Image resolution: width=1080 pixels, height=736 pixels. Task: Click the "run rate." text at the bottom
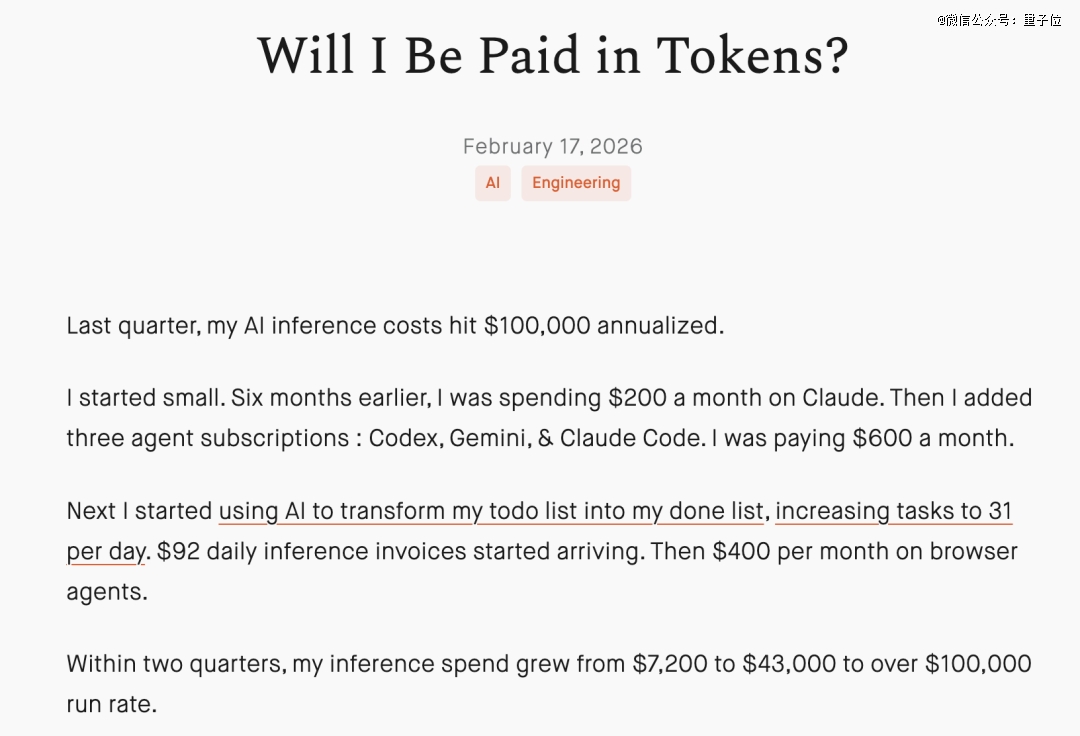[x=111, y=704]
